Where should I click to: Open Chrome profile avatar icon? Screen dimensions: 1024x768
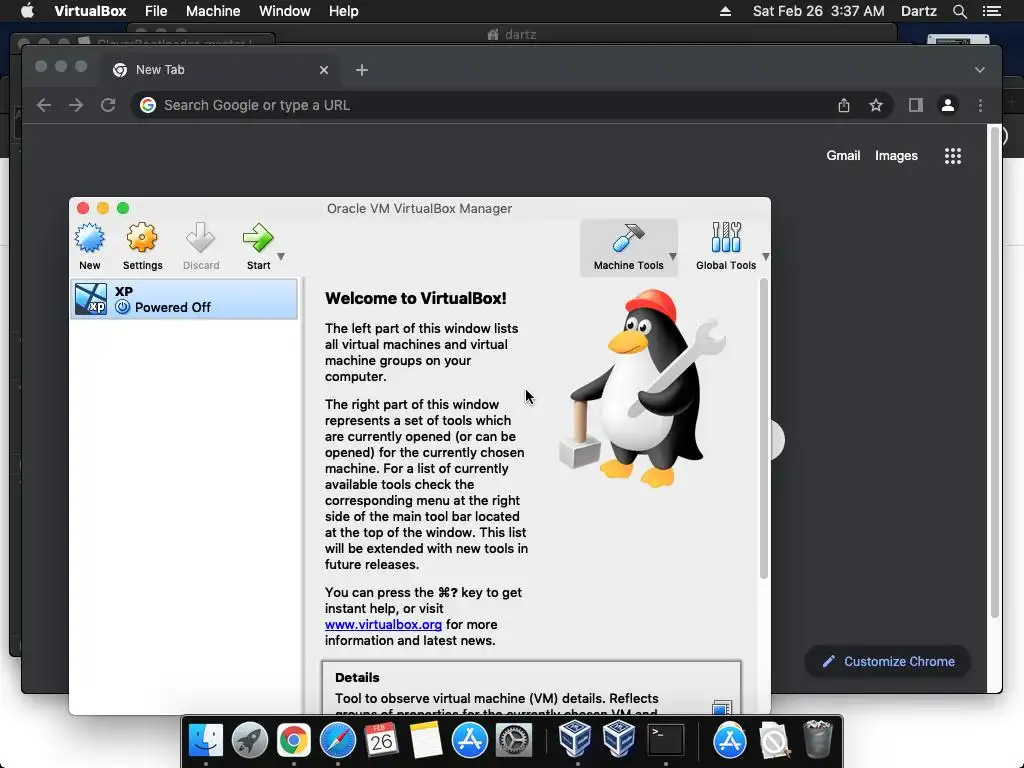click(x=948, y=105)
